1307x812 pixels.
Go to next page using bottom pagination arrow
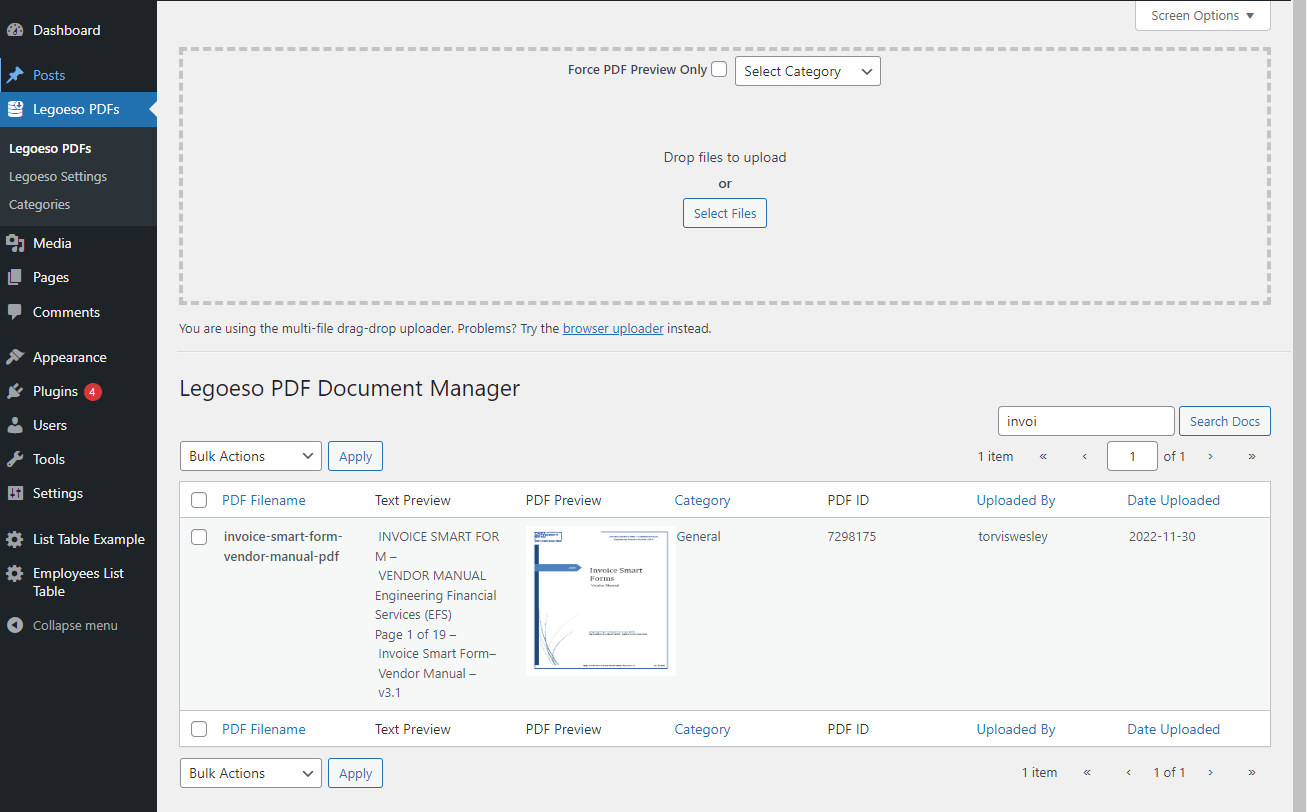click(x=1210, y=772)
